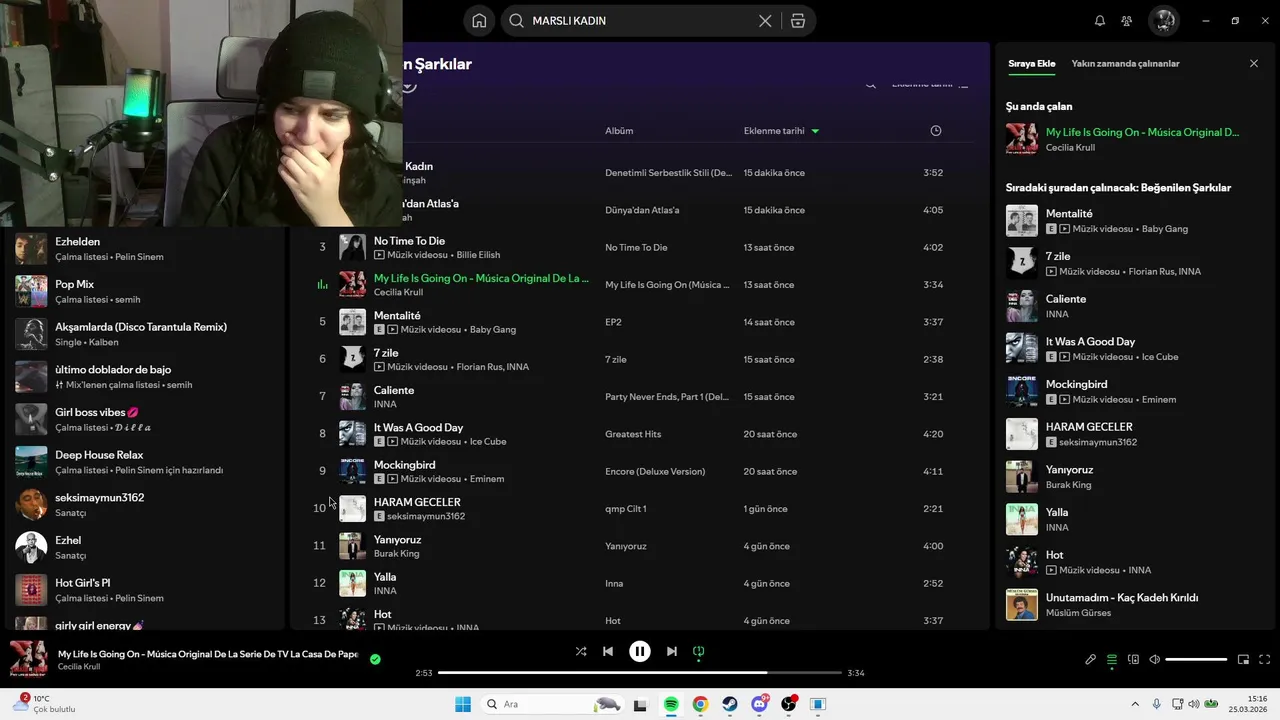Open Ezhel artist in sidebar
Image resolution: width=1280 pixels, height=720 pixels.
(x=145, y=547)
